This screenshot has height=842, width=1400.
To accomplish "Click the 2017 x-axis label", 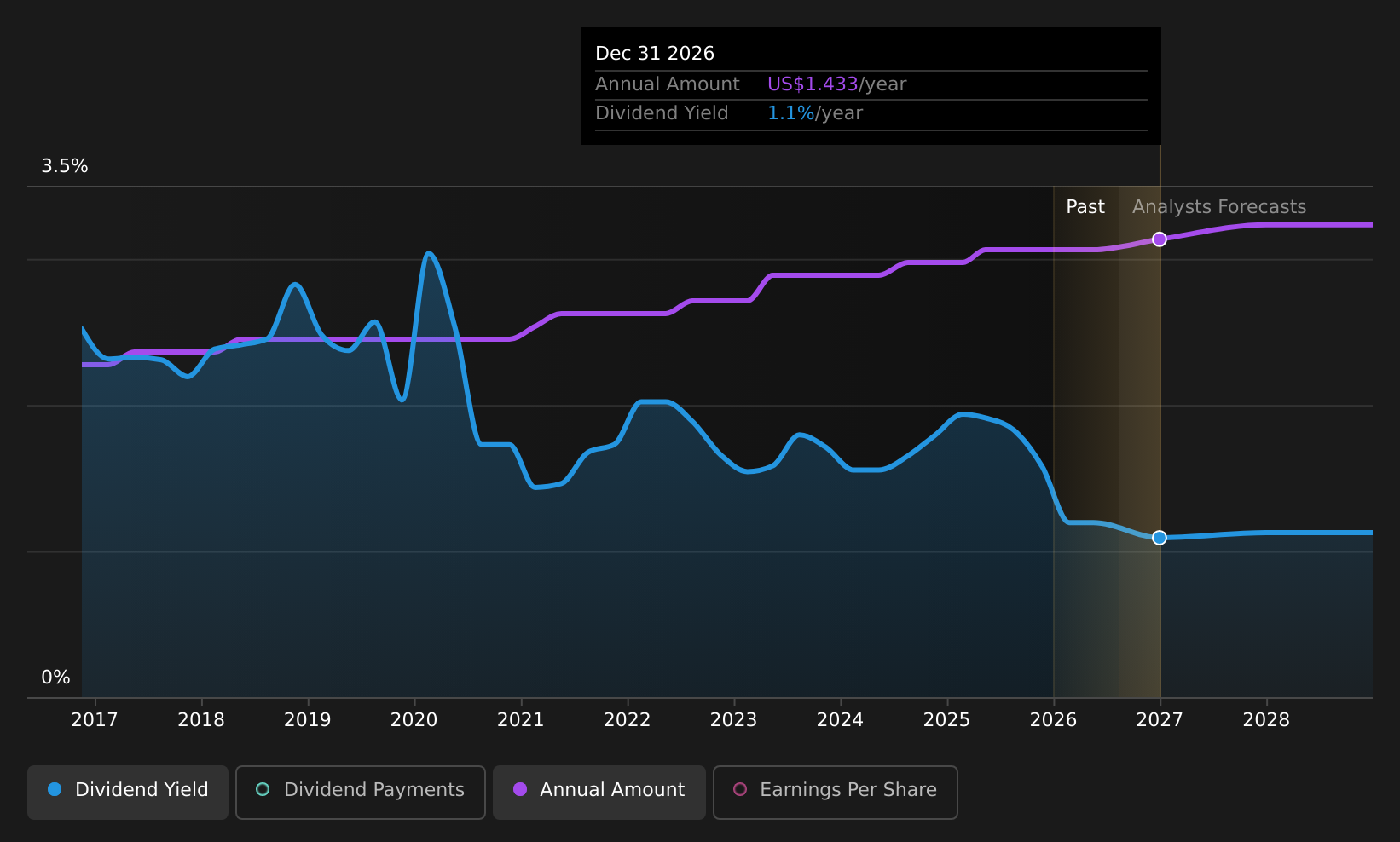I will click(95, 720).
